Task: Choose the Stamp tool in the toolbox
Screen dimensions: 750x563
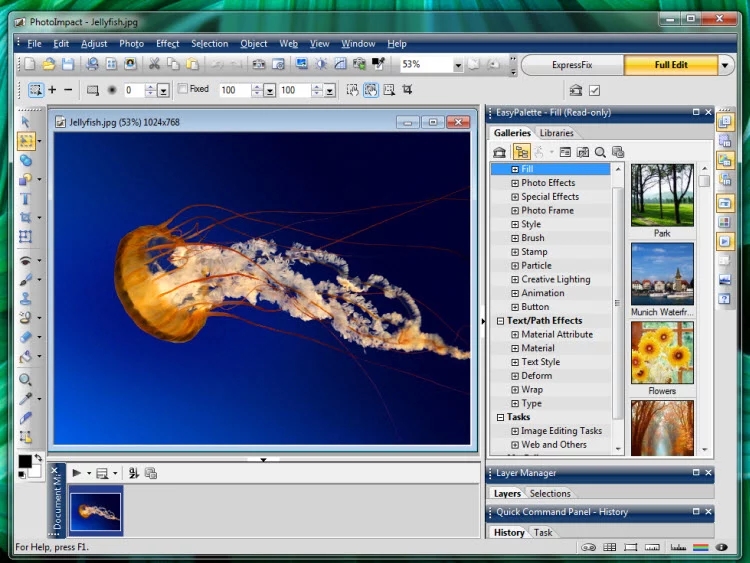Action: pyautogui.click(x=26, y=298)
